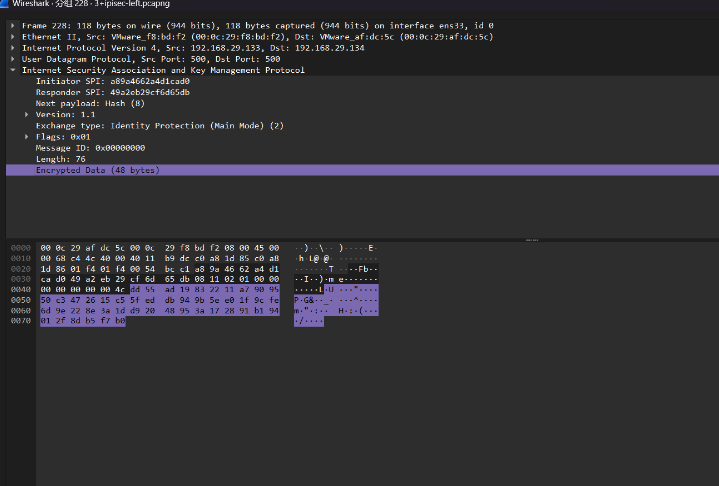This screenshot has height=486, width=719.
Task: Click hex byte 'dd' at start of highlighted data
Action: pyautogui.click(x=135, y=290)
